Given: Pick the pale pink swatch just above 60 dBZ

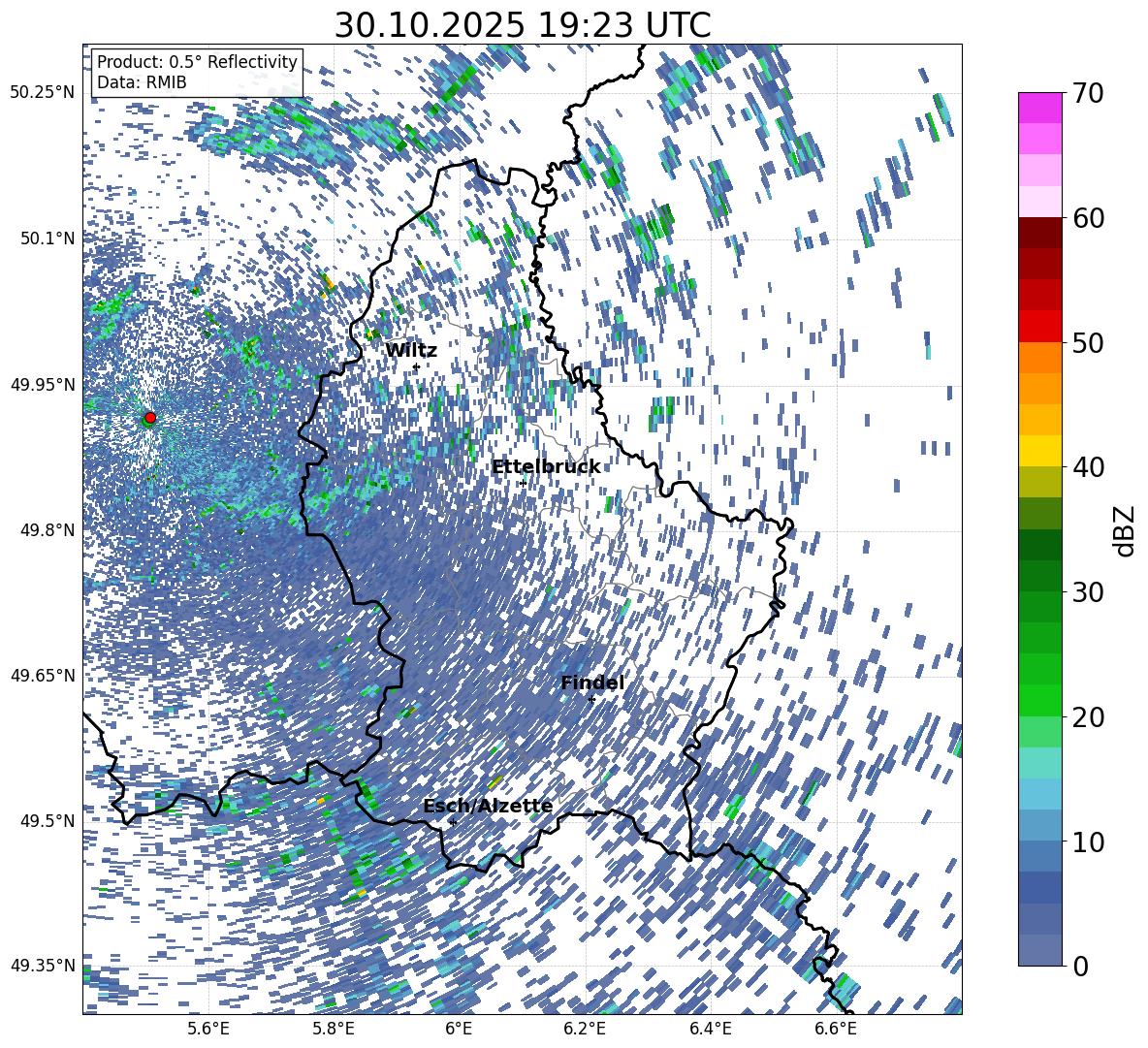Looking at the screenshot, I should coord(1040,202).
